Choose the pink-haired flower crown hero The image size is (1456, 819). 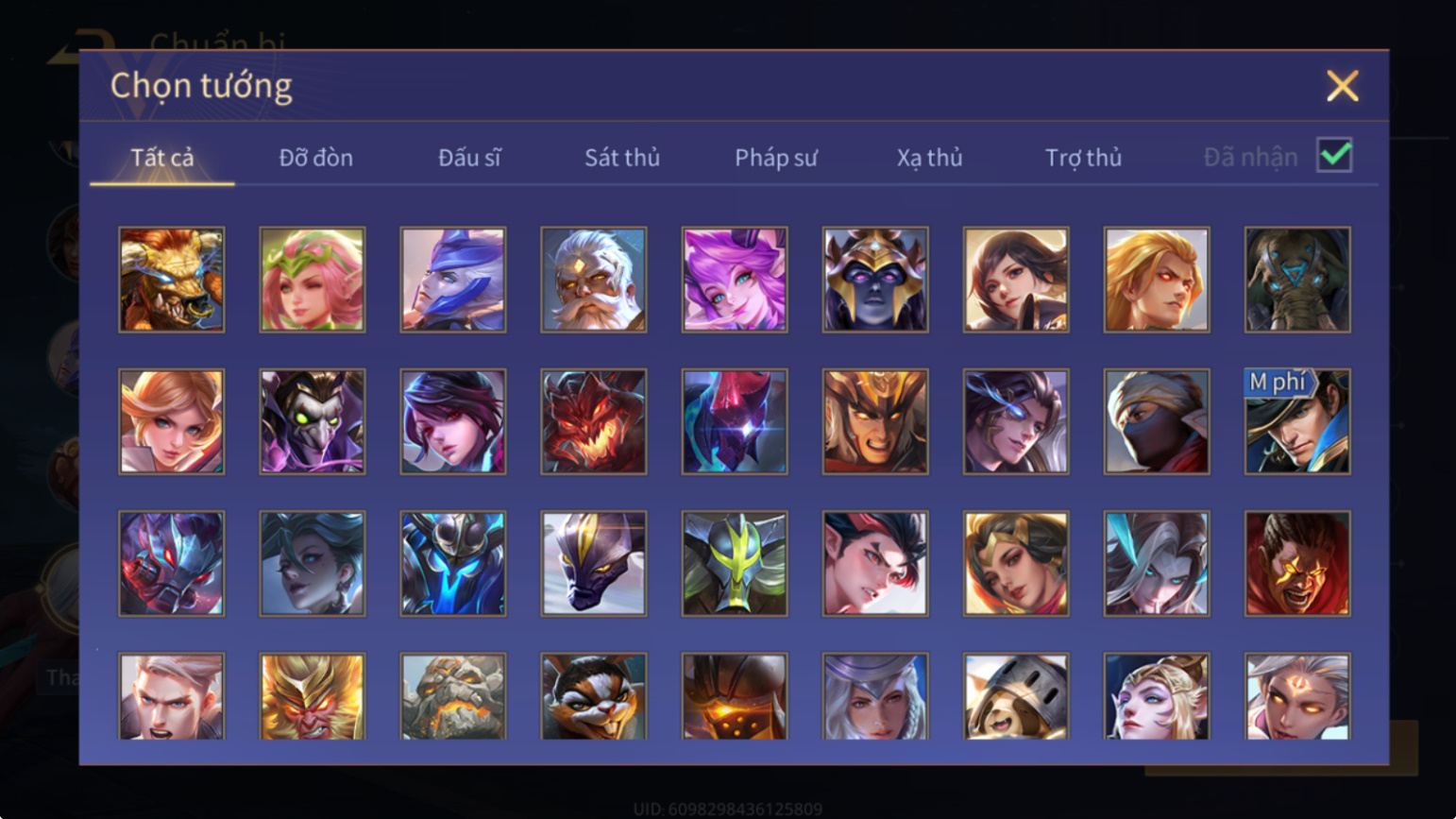(x=313, y=280)
